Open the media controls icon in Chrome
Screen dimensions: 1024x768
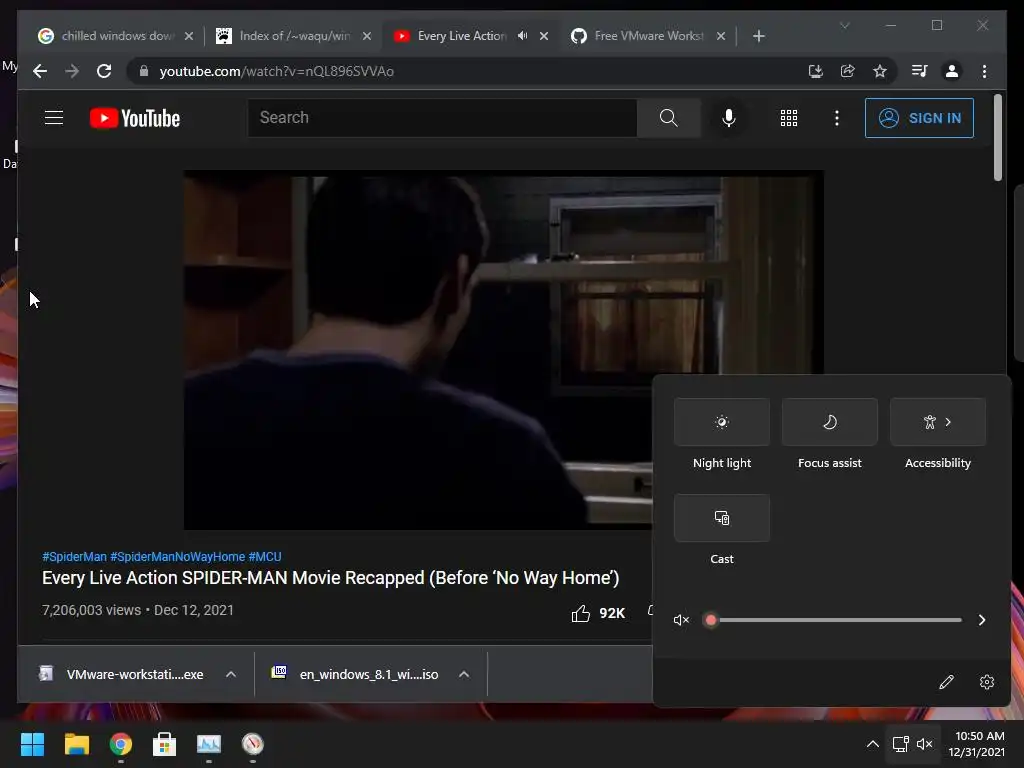pyautogui.click(x=920, y=71)
